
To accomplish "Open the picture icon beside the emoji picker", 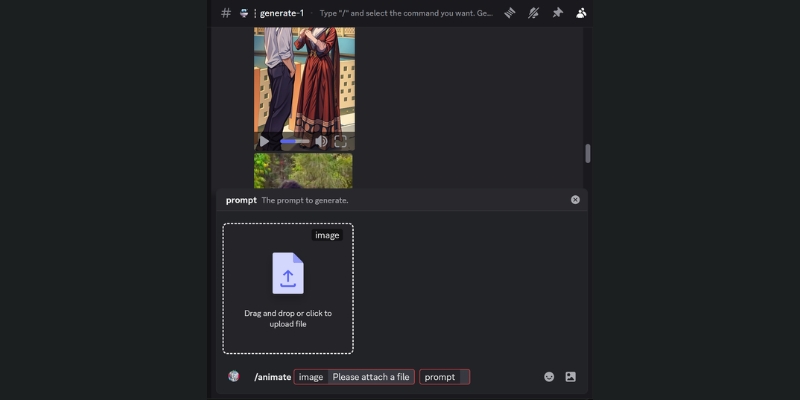I will click(570, 377).
